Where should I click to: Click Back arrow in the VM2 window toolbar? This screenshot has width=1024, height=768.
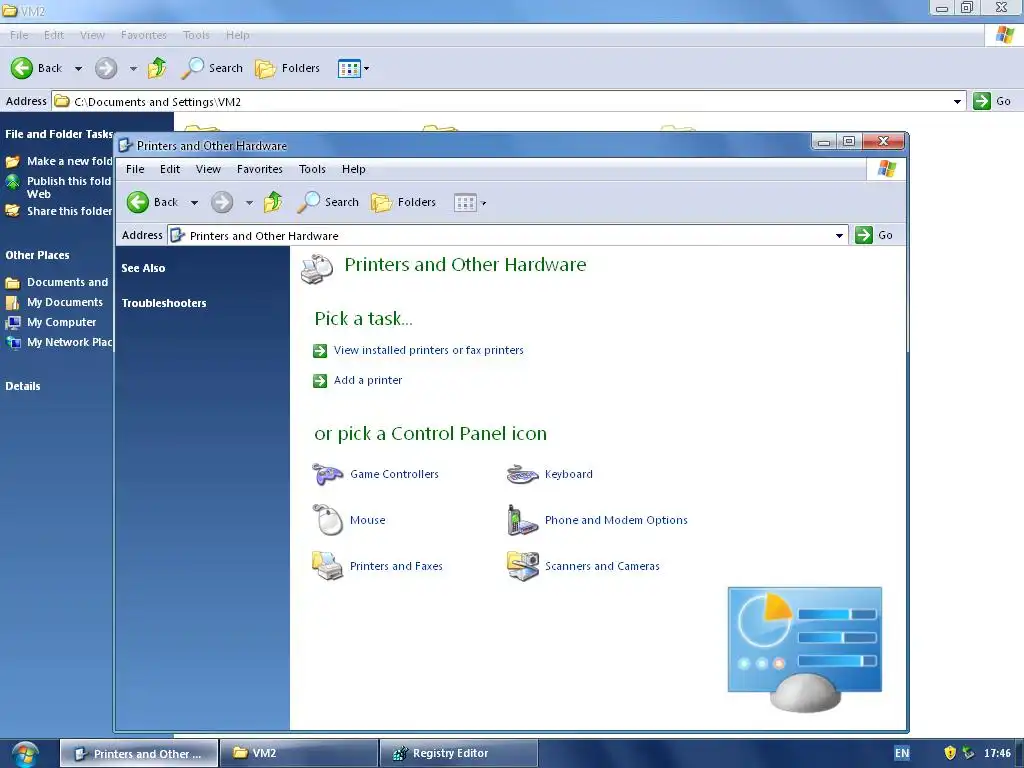pos(22,68)
